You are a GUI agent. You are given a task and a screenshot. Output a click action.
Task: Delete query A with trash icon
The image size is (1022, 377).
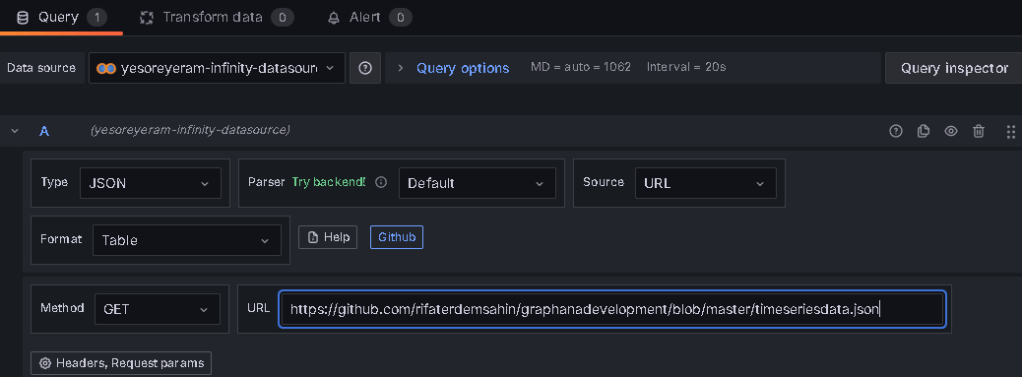coord(978,131)
